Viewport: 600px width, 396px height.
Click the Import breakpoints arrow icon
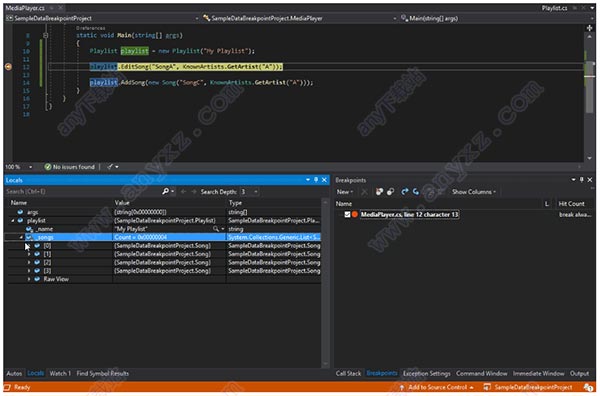tap(416, 192)
